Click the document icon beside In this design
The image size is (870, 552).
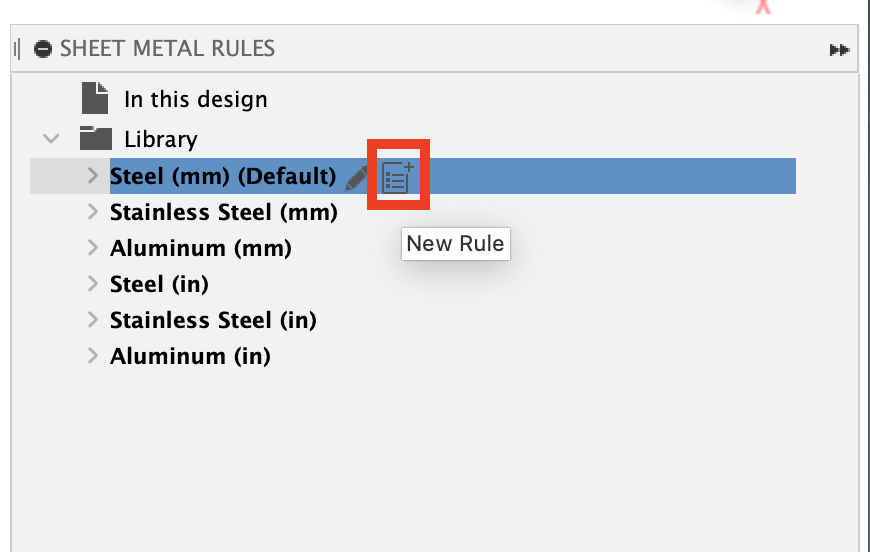coord(94,98)
